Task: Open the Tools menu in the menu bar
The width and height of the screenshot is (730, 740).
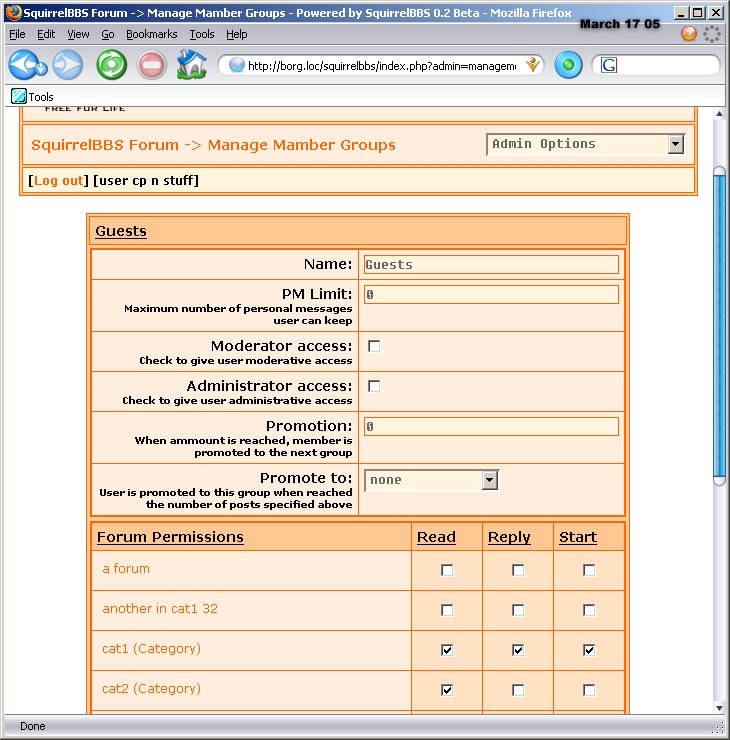Action: tap(201, 34)
